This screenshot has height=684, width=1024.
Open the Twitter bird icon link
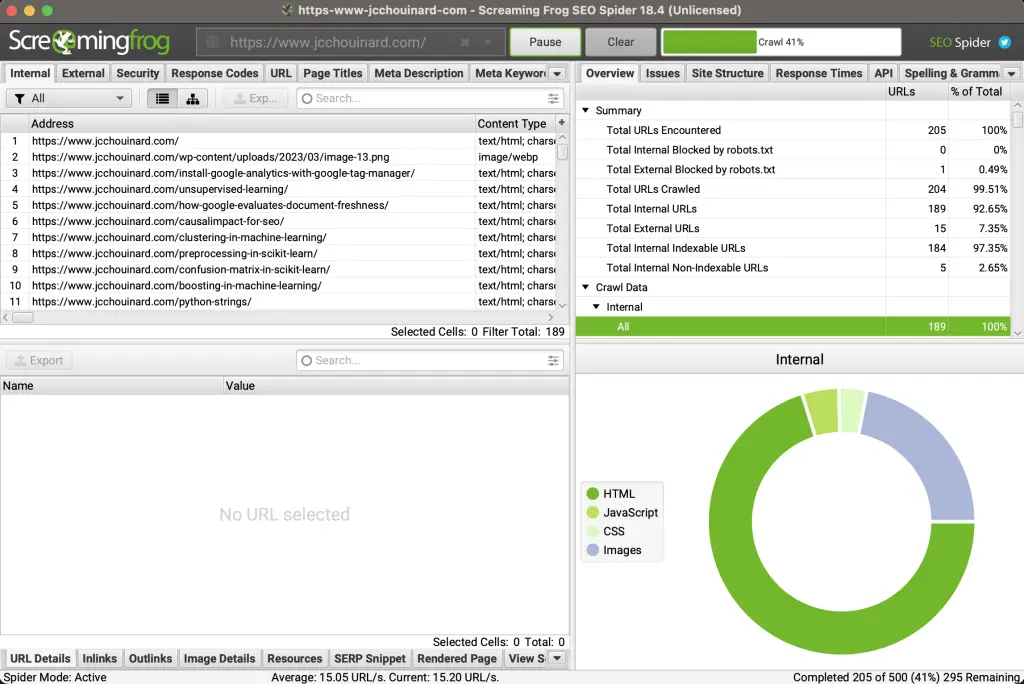1004,42
